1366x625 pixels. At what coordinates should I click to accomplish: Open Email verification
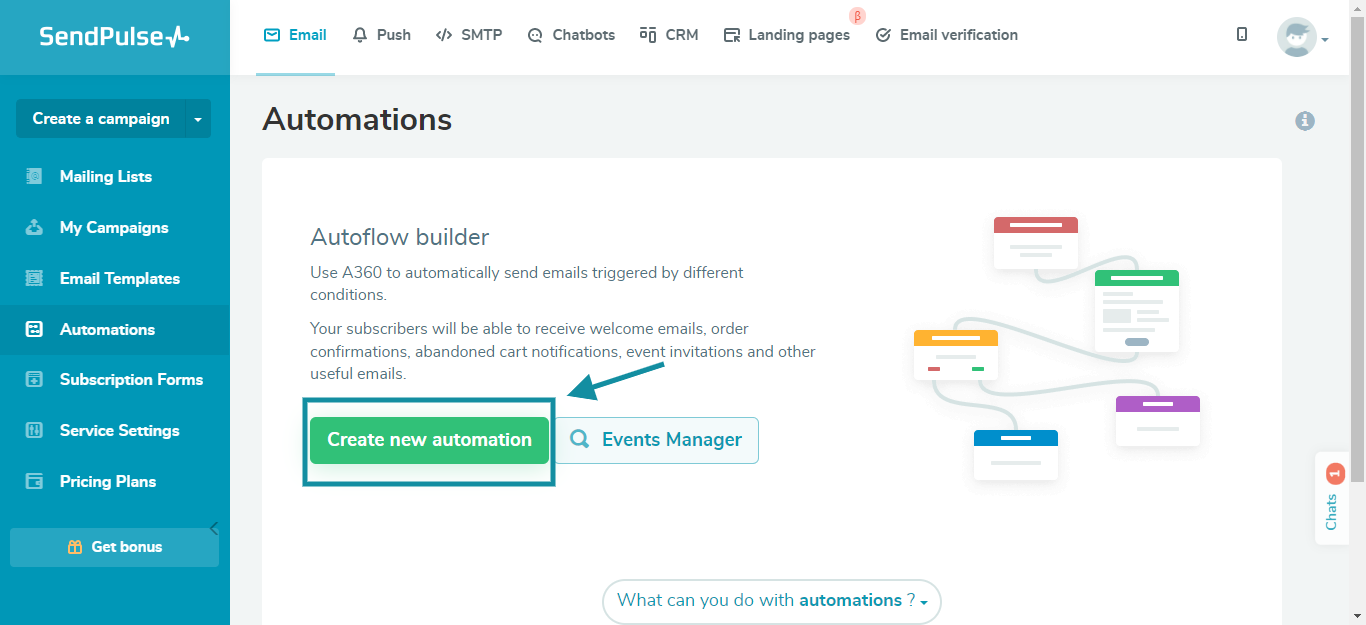click(946, 34)
